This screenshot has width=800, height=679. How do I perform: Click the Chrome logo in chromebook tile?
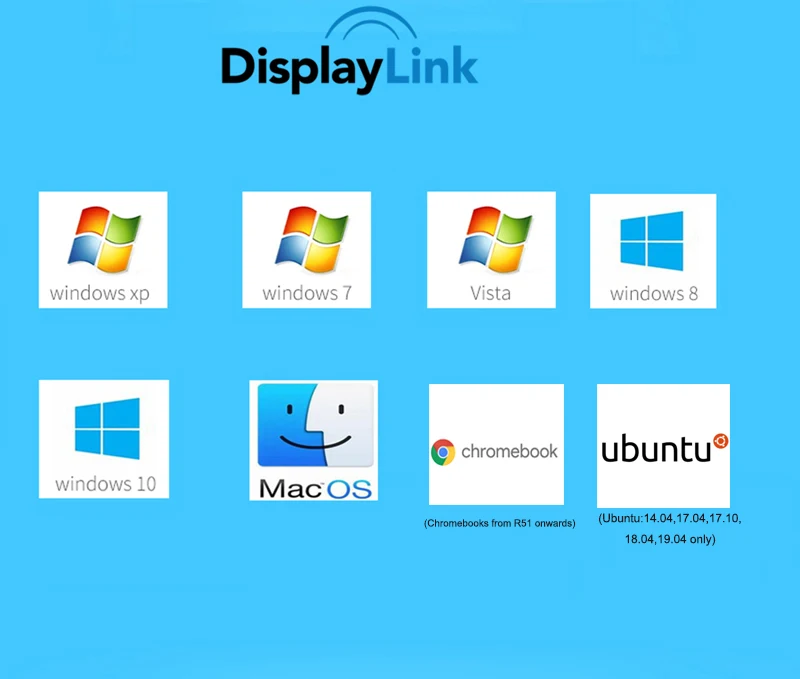click(x=443, y=452)
